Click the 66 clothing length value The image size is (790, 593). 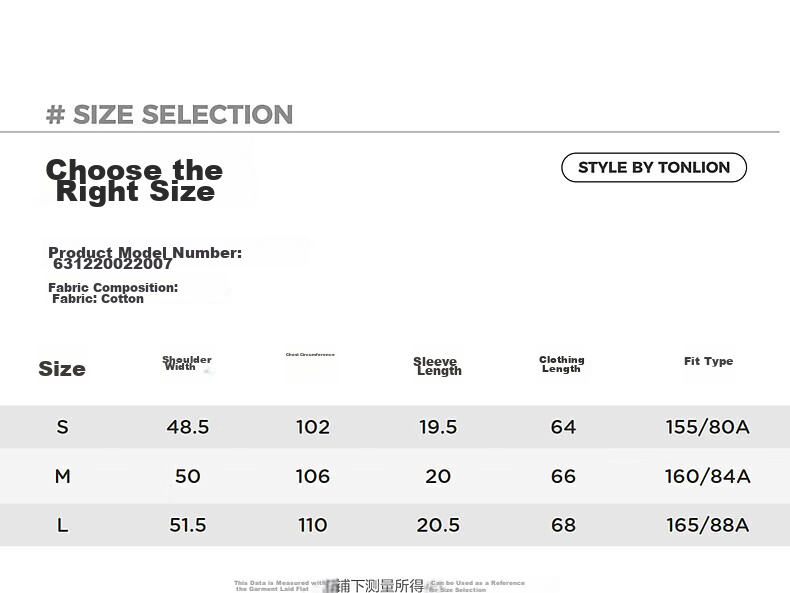(x=563, y=476)
